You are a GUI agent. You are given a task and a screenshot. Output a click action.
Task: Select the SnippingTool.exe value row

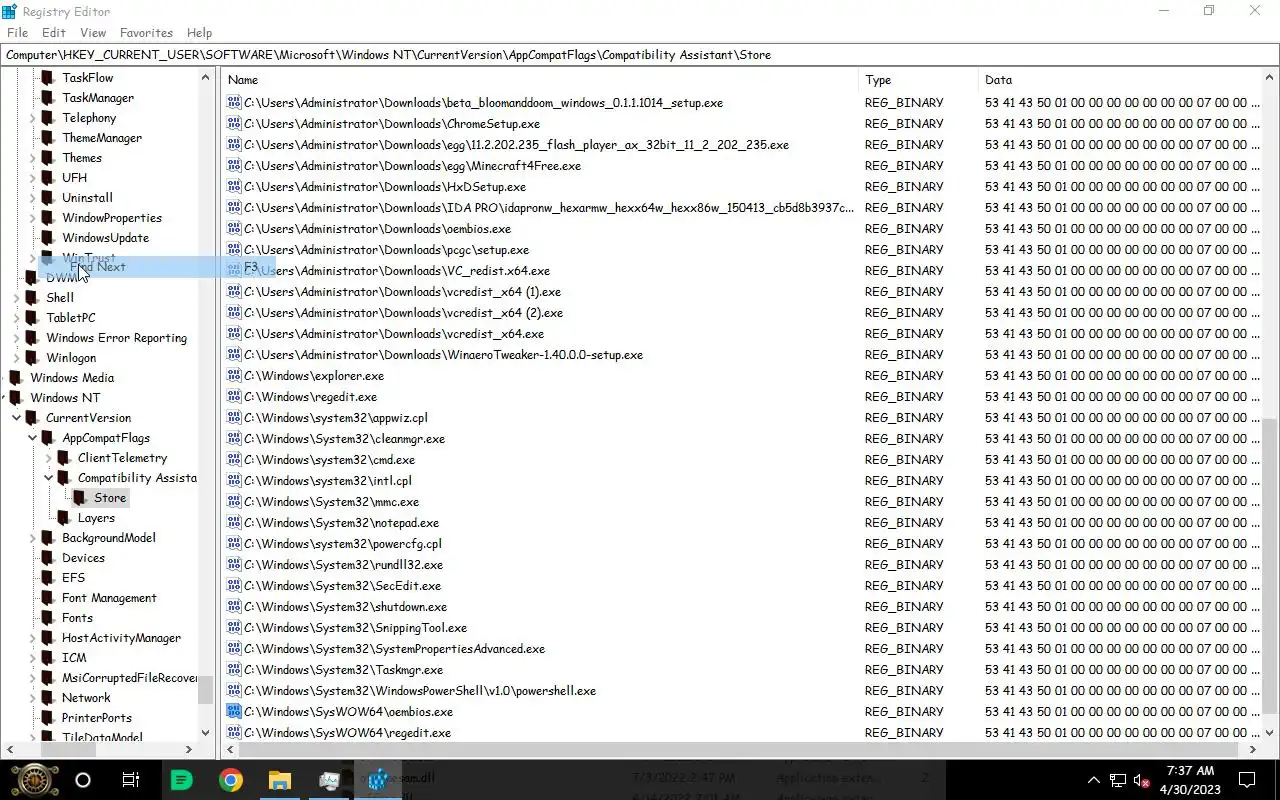pyautogui.click(x=742, y=628)
